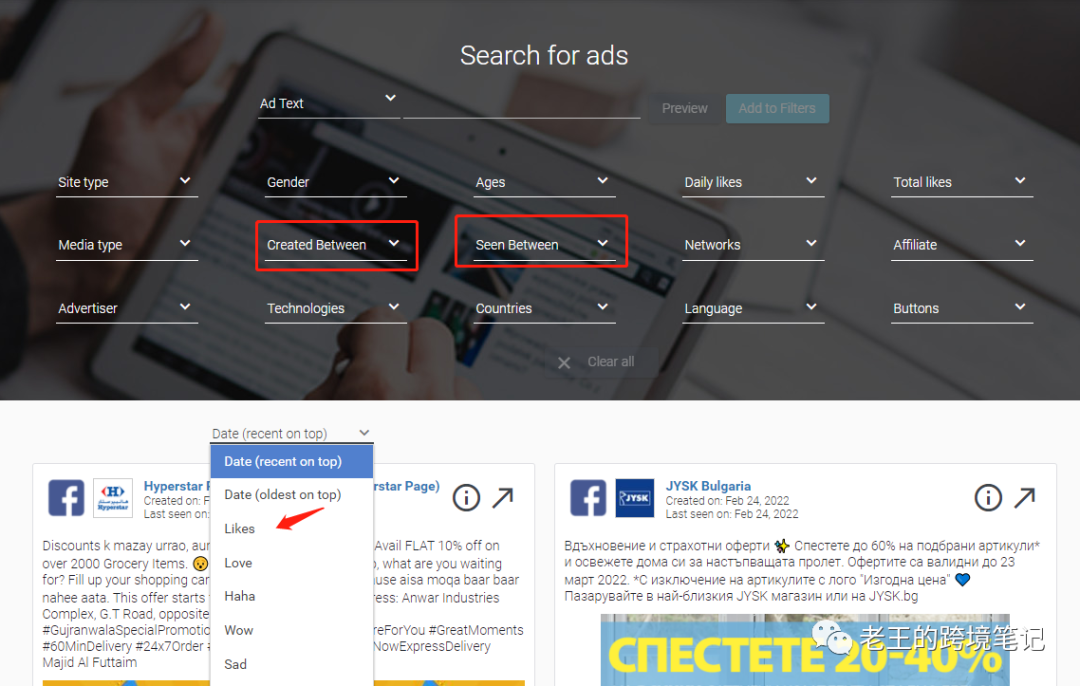Expand the Created Between dropdown

[x=335, y=245]
